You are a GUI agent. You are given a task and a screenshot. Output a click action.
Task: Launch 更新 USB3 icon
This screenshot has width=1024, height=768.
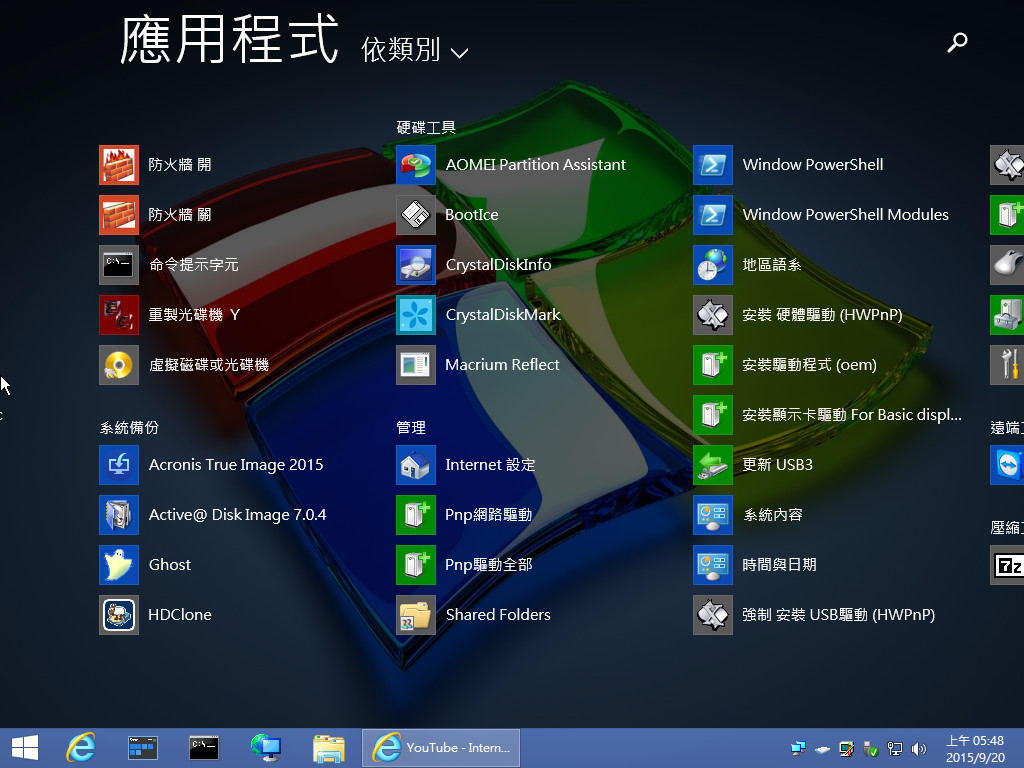pos(713,464)
